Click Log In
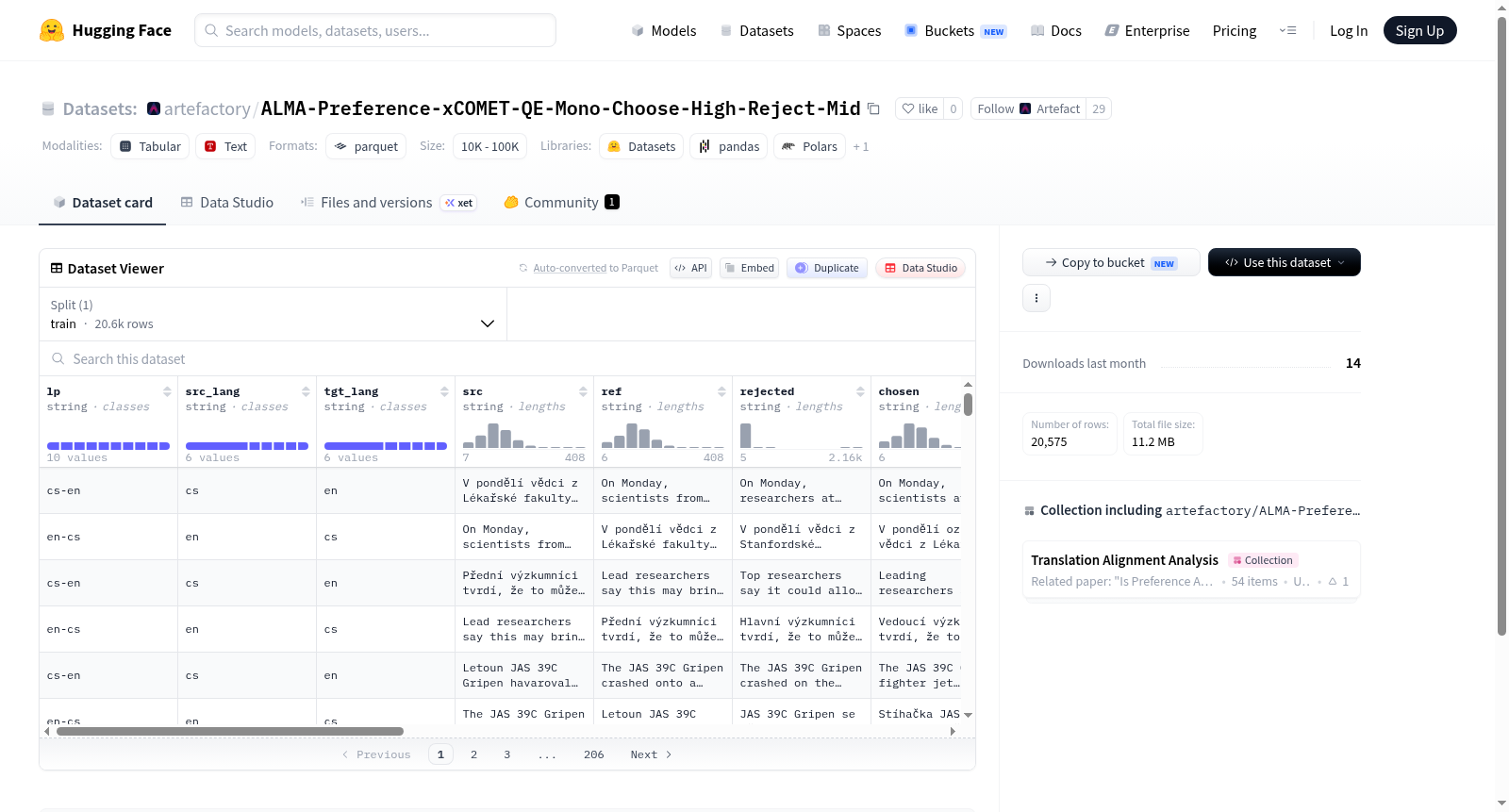The height and width of the screenshot is (812, 1509). [x=1349, y=30]
